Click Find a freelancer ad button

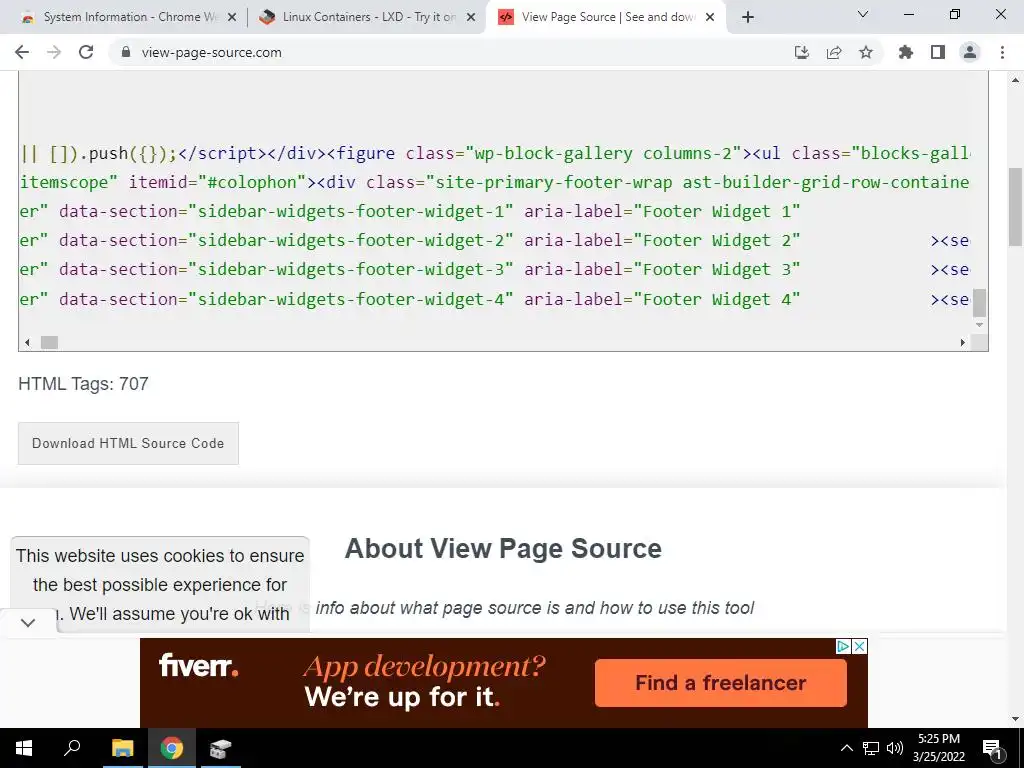[721, 683]
